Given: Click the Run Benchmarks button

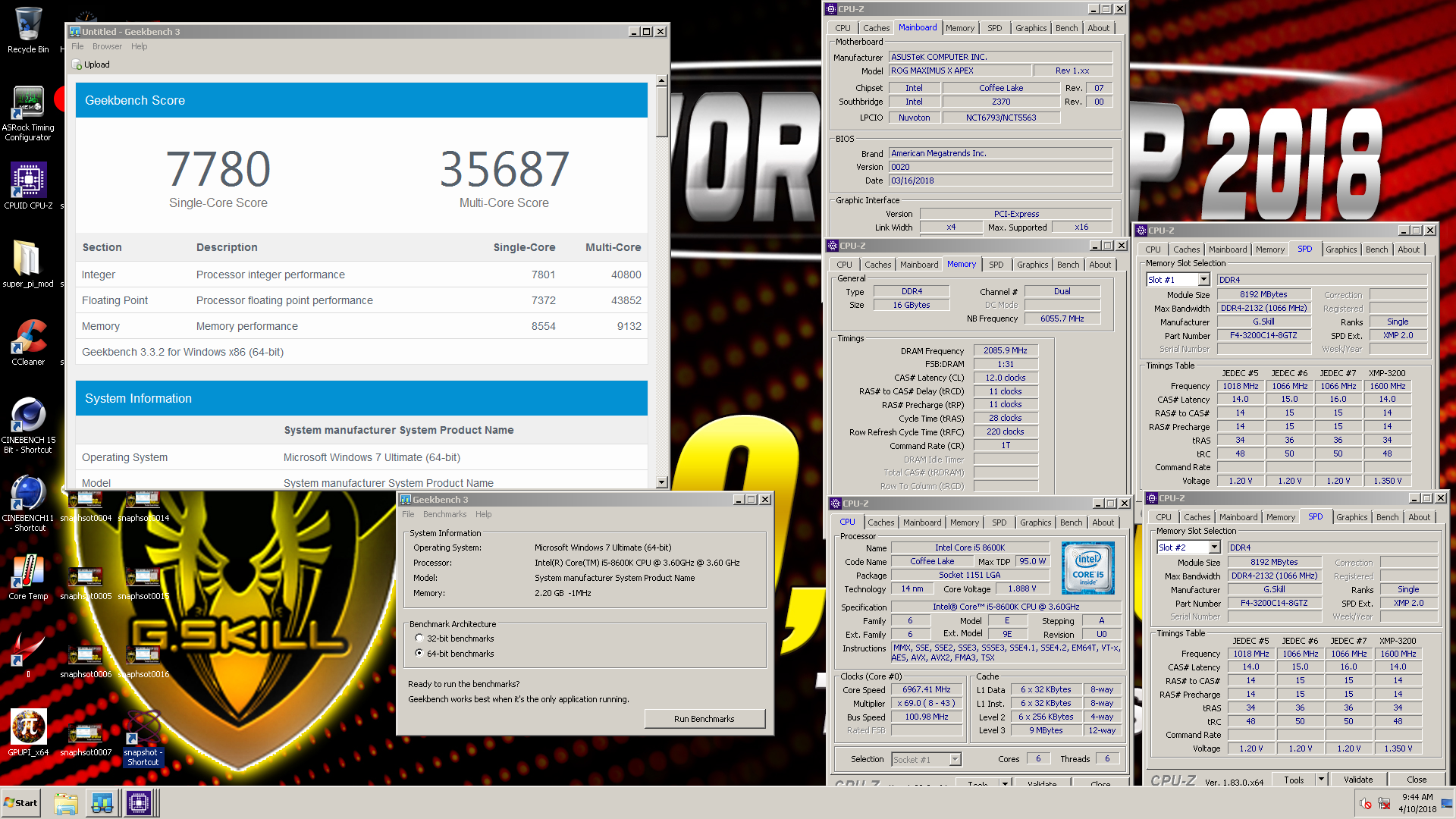Looking at the screenshot, I should click(x=704, y=719).
